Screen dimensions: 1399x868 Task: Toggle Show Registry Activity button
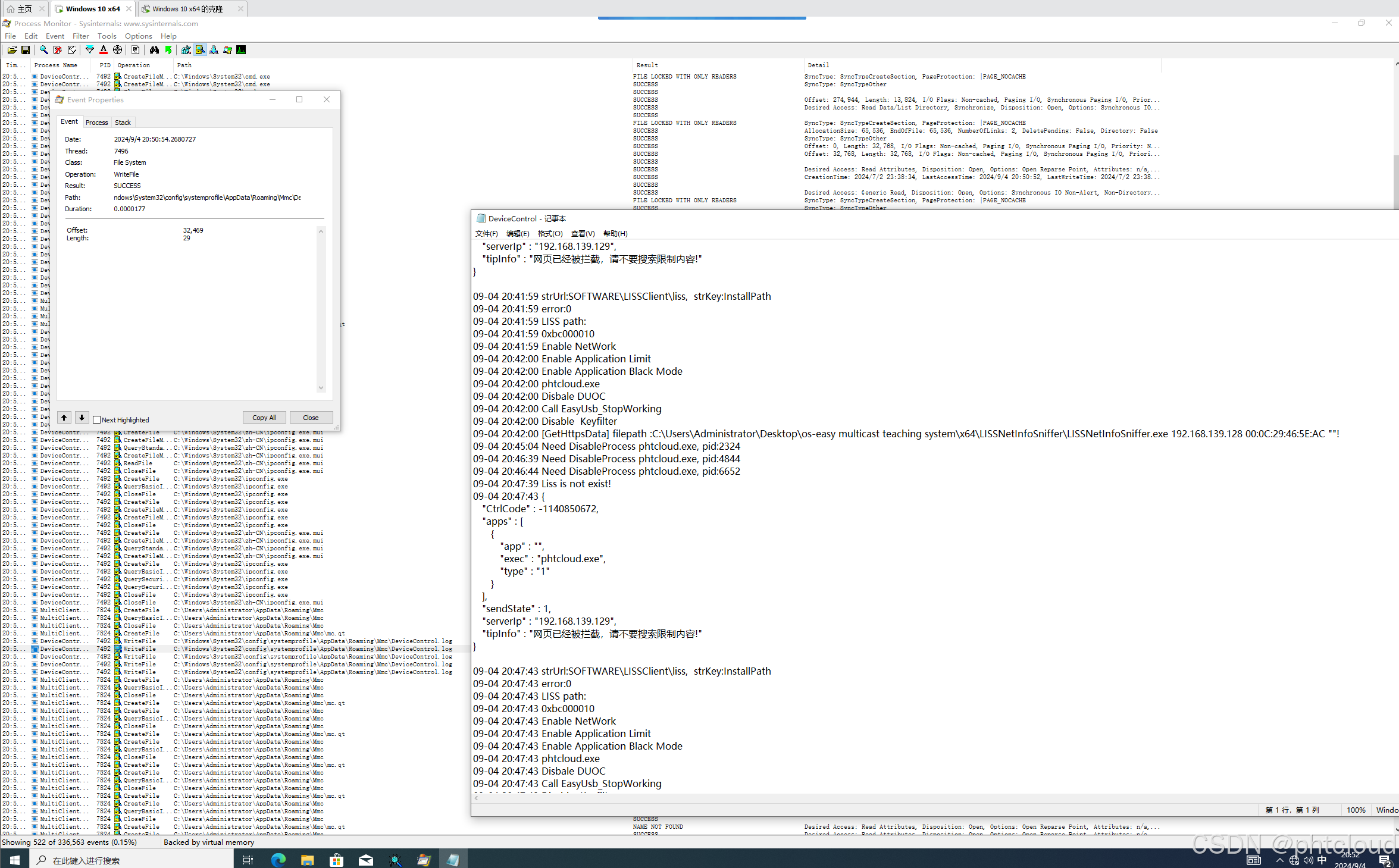pos(186,50)
